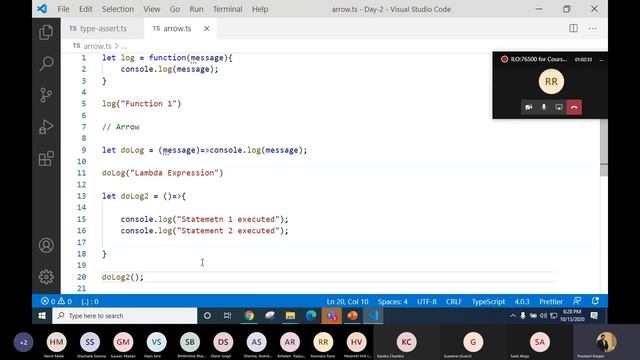640x360 pixels.
Task: Click "Lambda Expression" string on line 11
Action: [x=174, y=173]
